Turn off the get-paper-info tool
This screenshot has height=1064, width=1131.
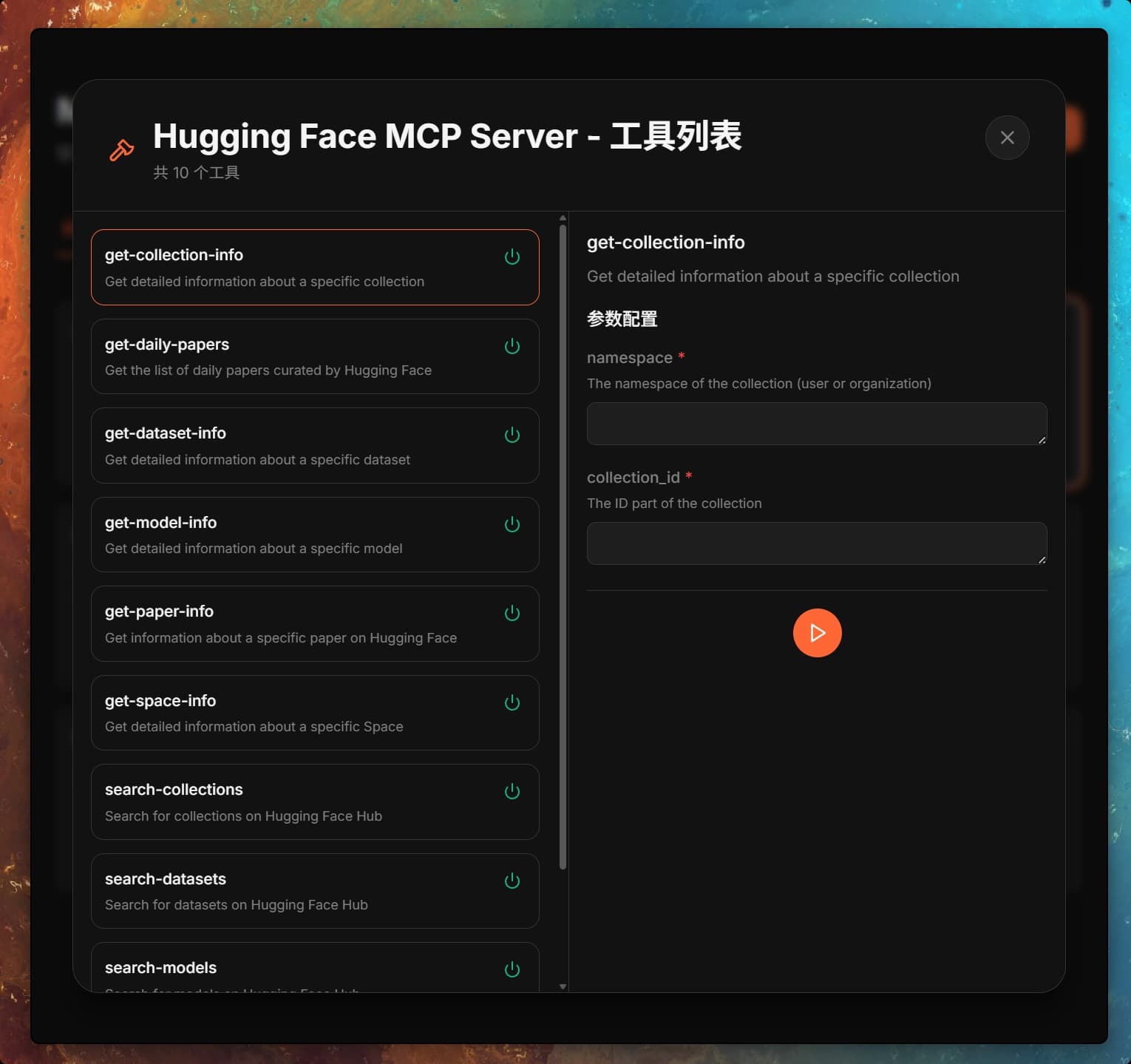[512, 613]
